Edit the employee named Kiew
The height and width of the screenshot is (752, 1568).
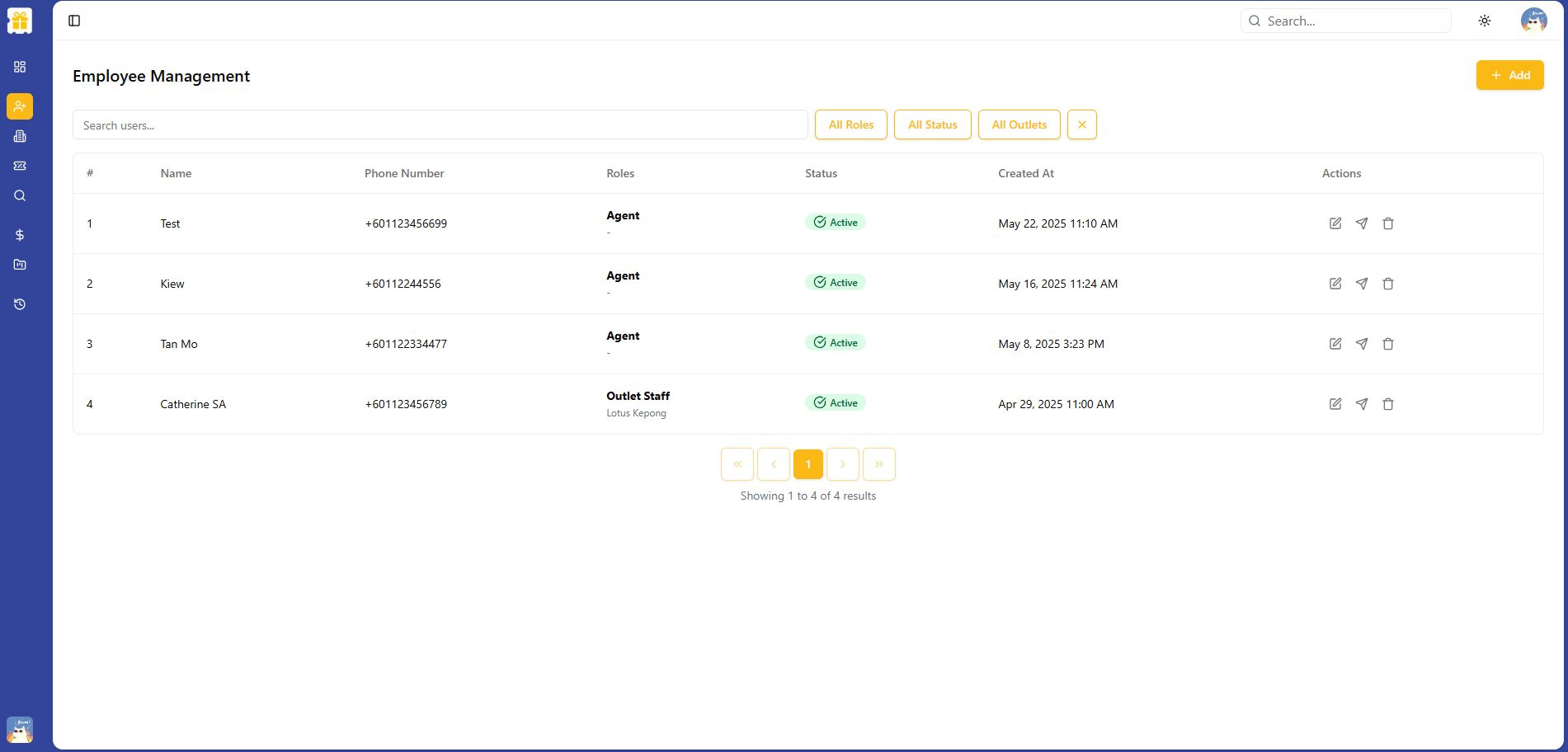point(1335,283)
